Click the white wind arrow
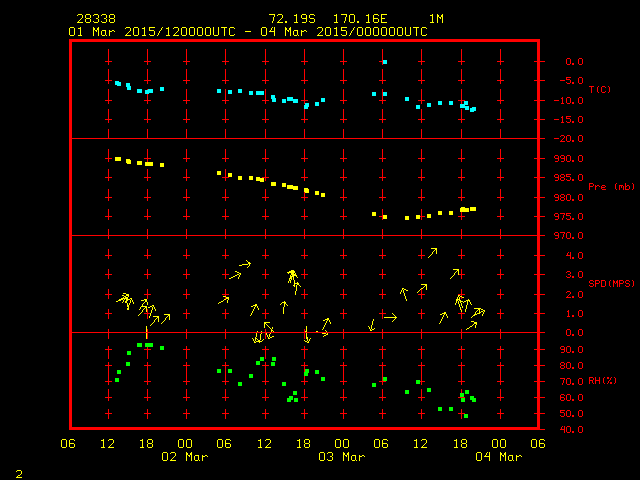This screenshot has width=640, height=480. point(389,317)
